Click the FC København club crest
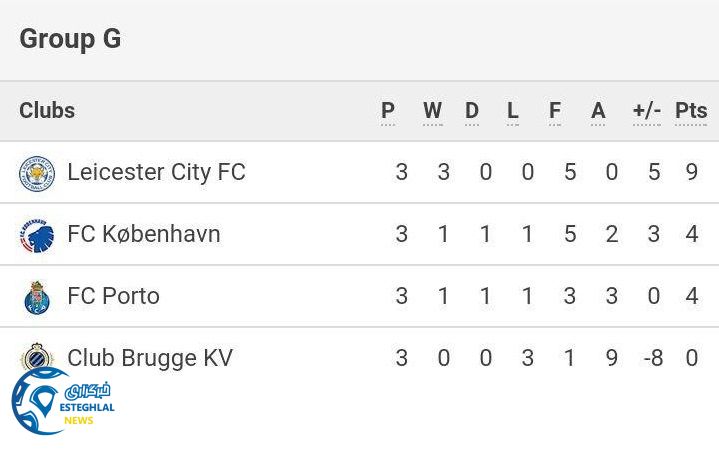Screen dimensions: 719x454 click(x=37, y=235)
